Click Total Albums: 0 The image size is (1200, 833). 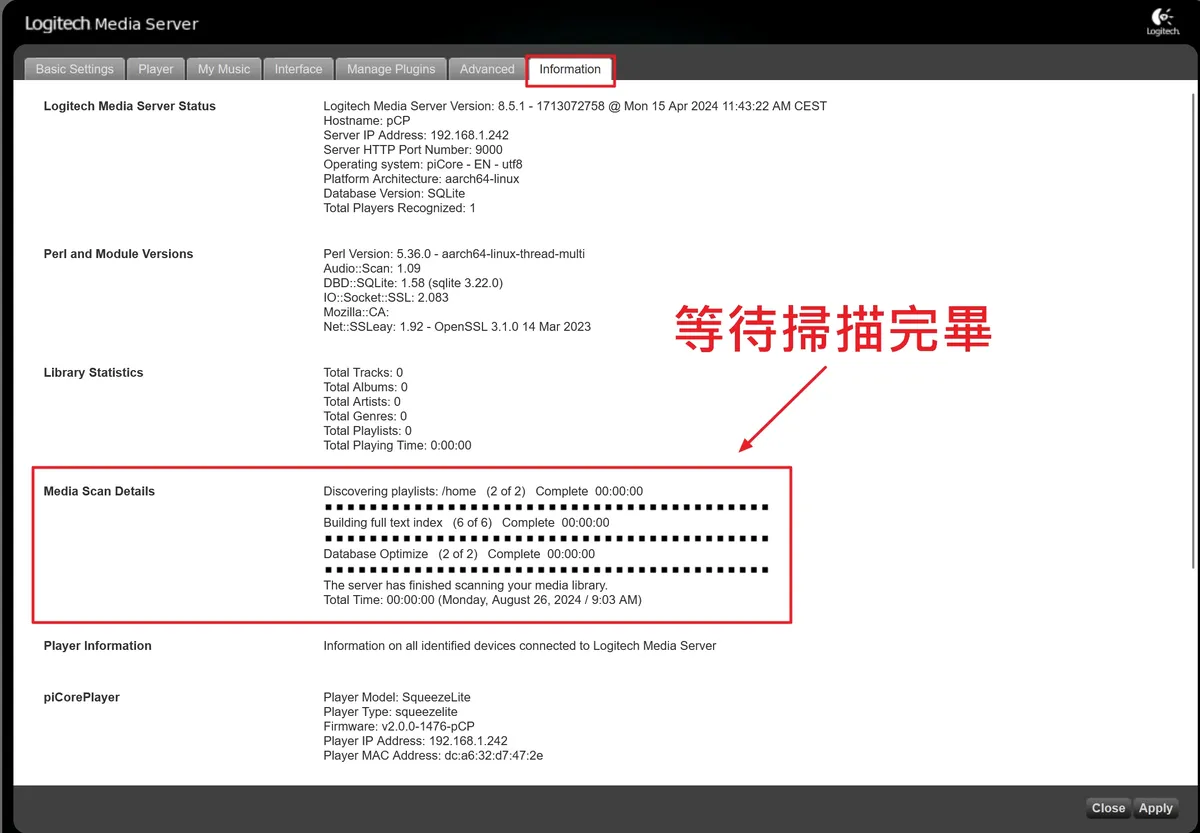pyautogui.click(x=365, y=387)
